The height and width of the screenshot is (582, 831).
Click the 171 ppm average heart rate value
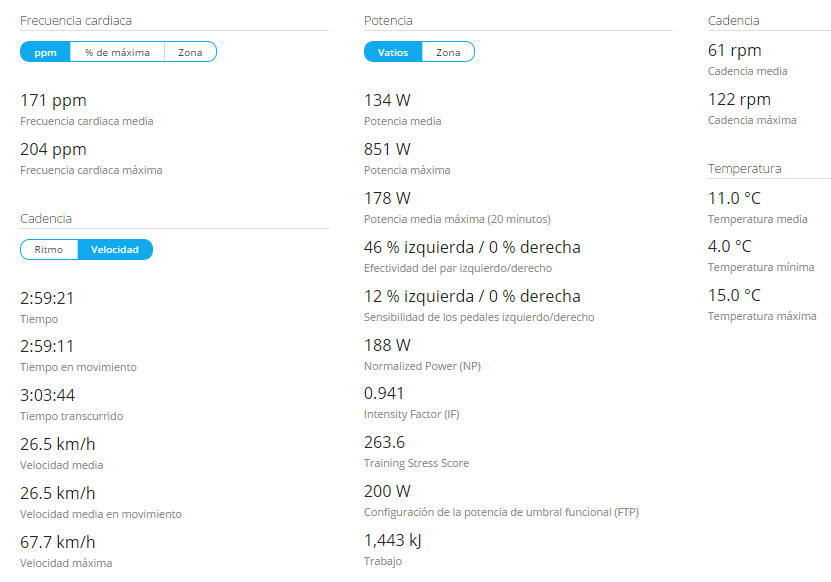pos(53,100)
